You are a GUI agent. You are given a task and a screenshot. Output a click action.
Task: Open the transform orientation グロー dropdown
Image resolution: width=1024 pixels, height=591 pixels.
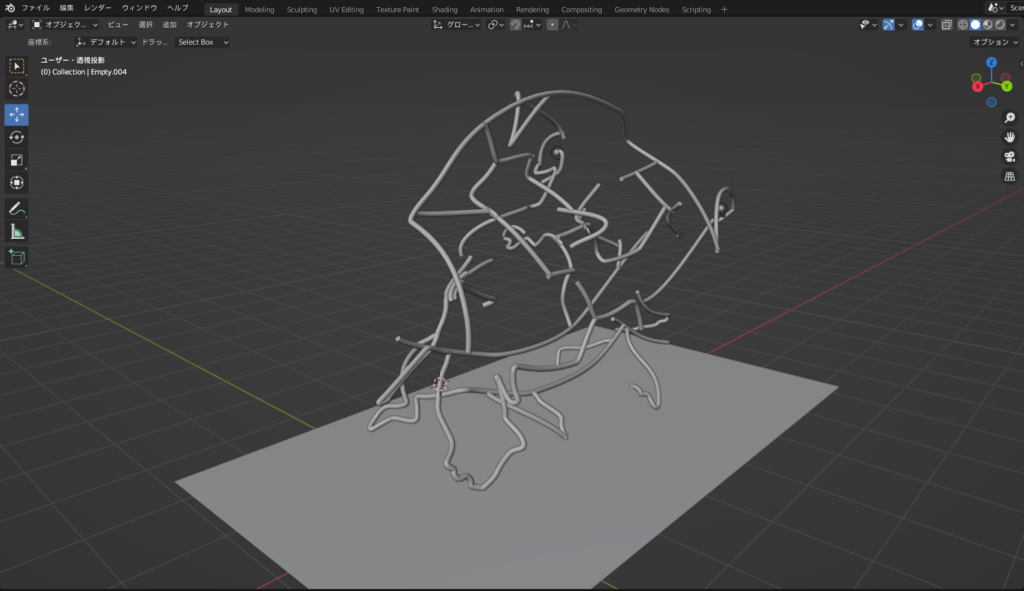456,25
